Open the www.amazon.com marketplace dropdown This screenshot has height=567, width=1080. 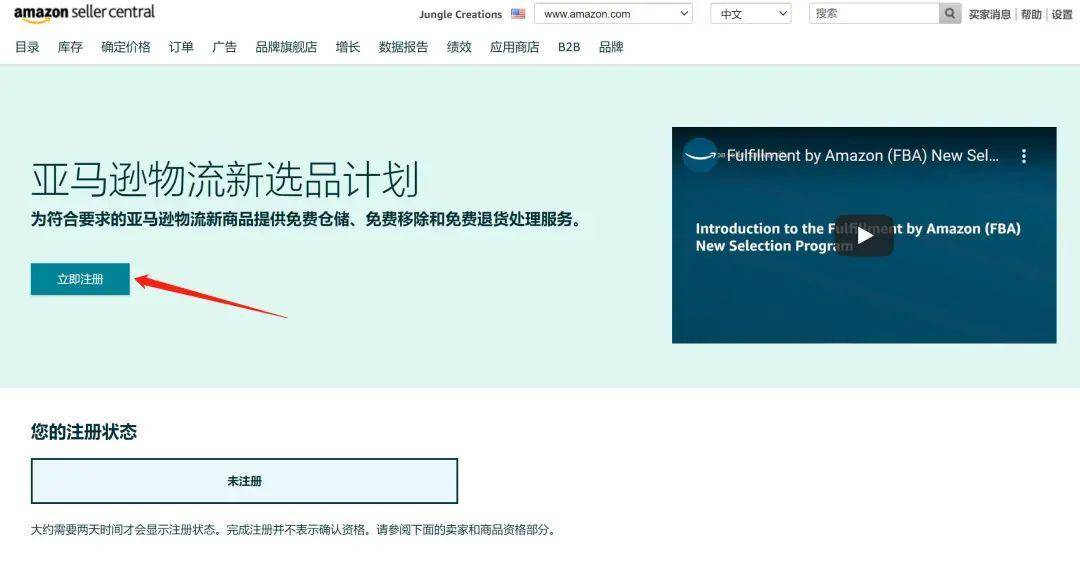coord(613,14)
